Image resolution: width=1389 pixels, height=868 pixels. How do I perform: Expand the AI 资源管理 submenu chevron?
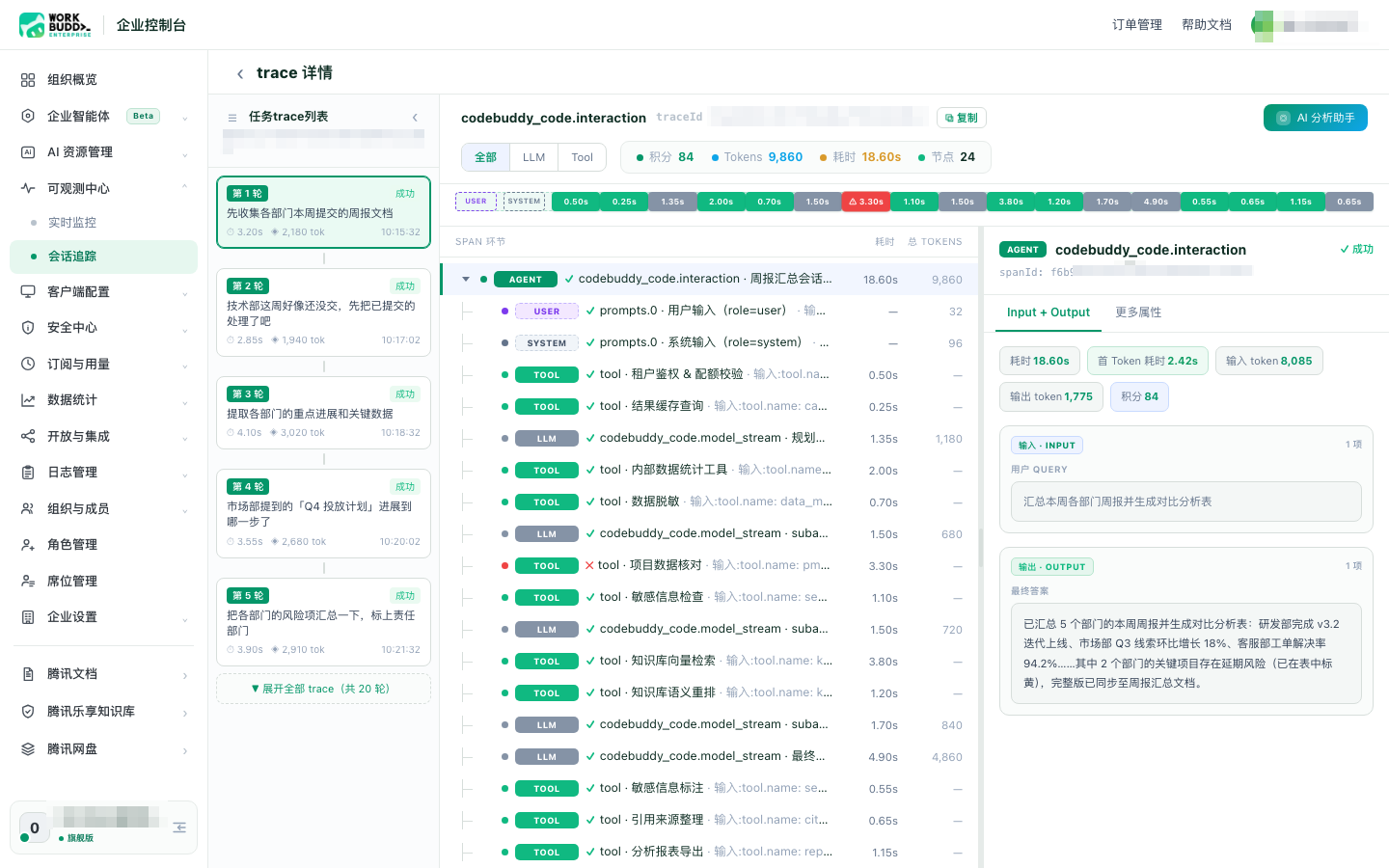[x=184, y=153]
